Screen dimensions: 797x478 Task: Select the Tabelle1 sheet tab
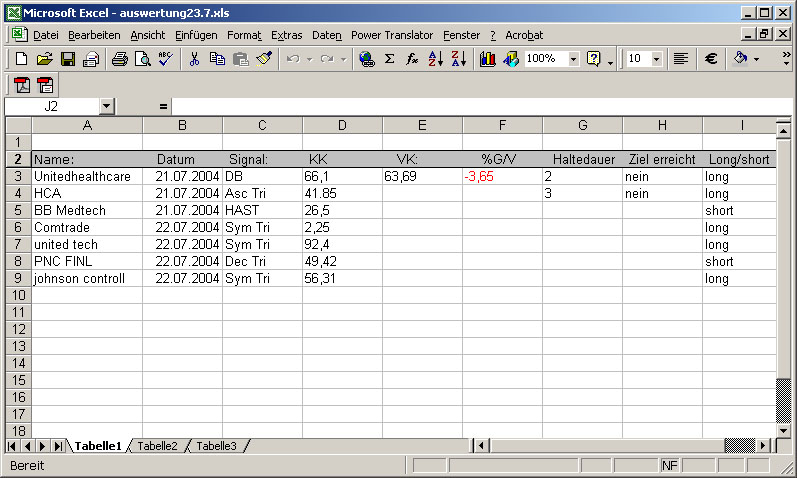click(98, 446)
